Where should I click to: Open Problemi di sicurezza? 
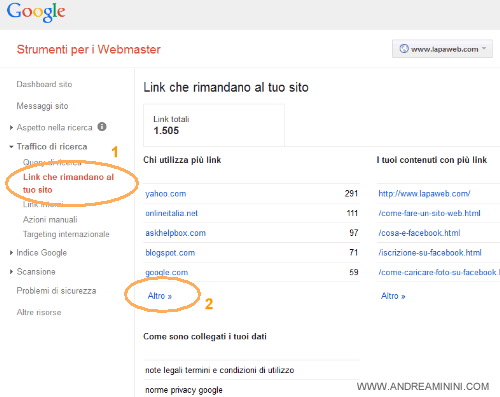[56, 291]
